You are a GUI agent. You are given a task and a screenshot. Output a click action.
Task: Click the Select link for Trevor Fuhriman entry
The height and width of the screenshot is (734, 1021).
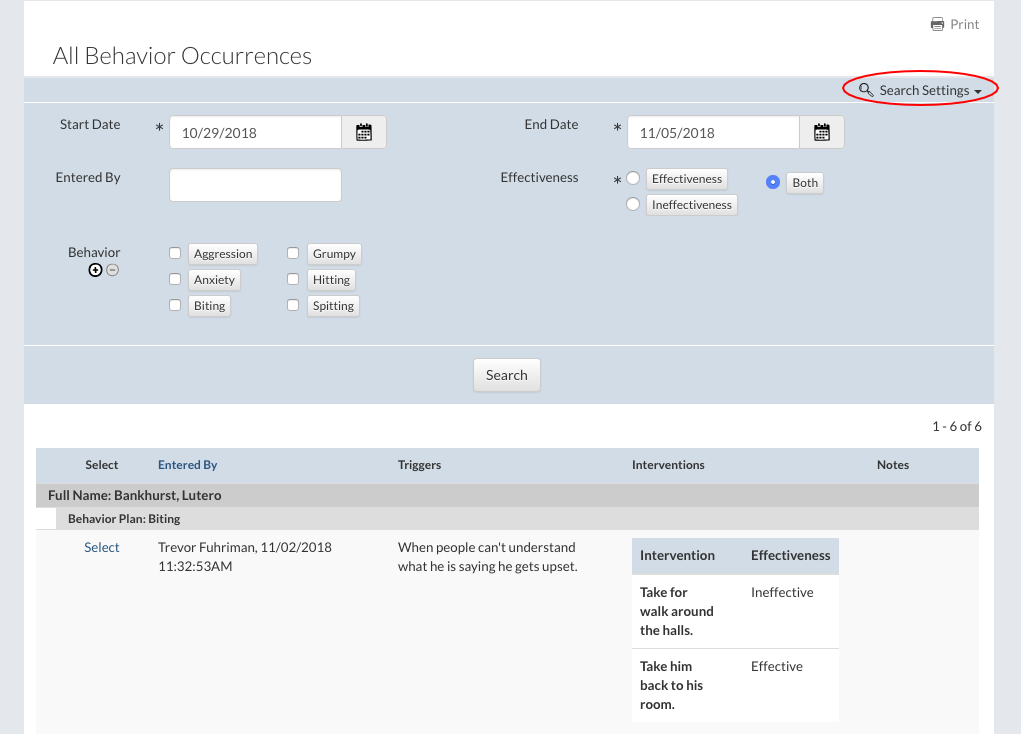point(101,547)
